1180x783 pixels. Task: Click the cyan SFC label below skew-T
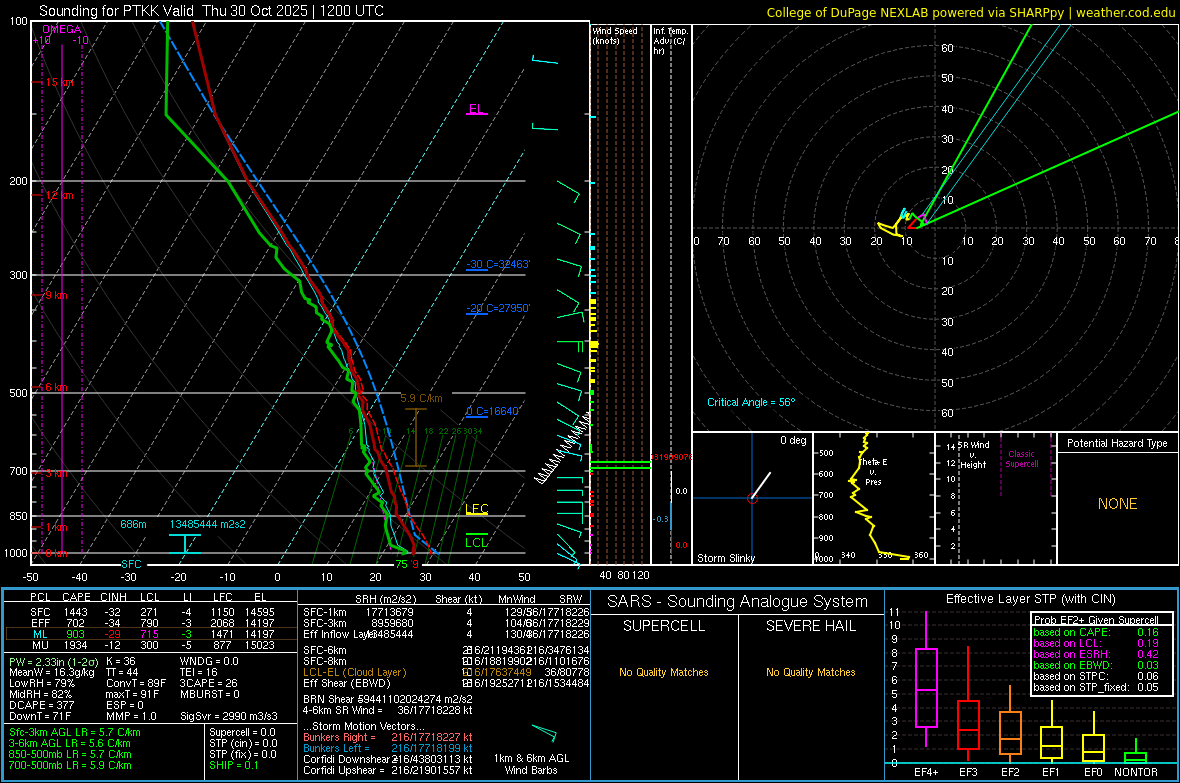[x=131, y=564]
